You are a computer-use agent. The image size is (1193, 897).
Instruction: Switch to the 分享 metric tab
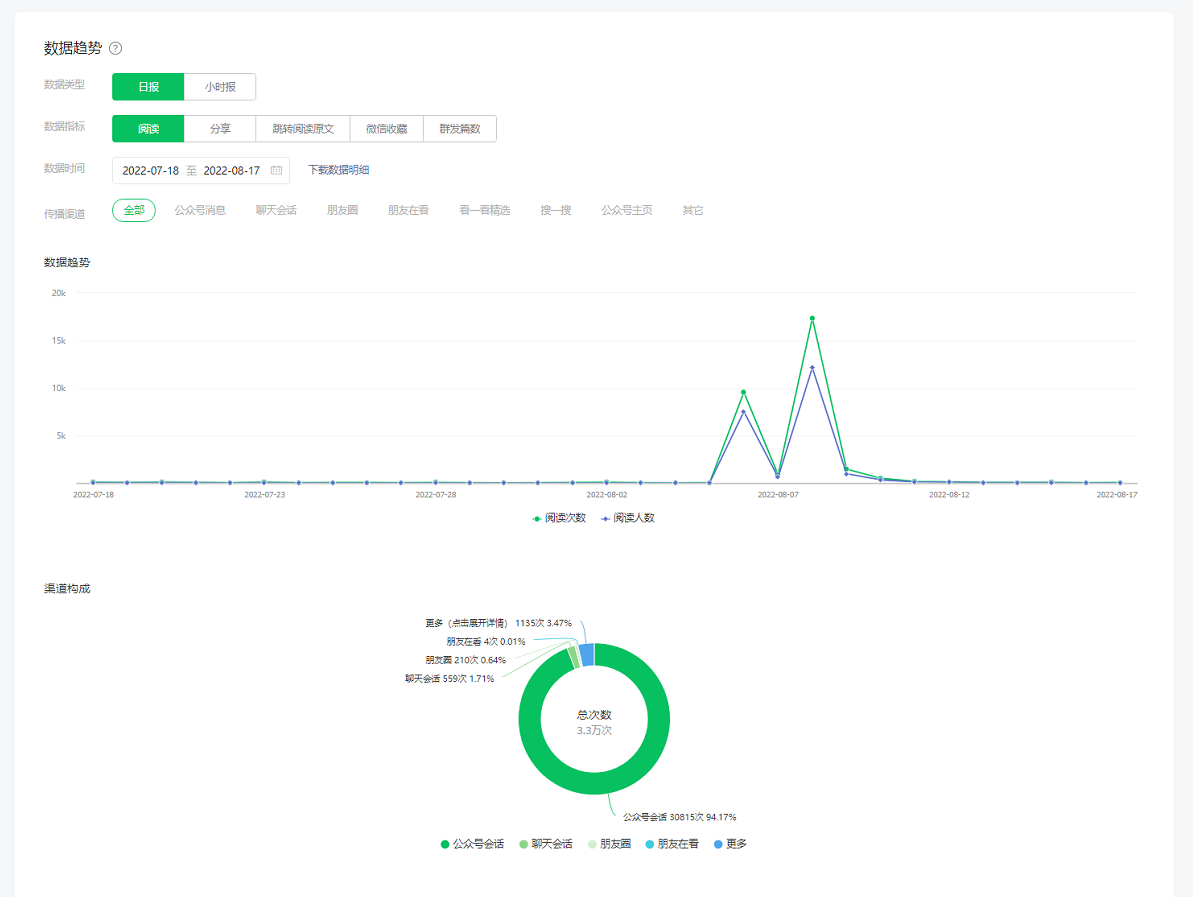(x=220, y=129)
